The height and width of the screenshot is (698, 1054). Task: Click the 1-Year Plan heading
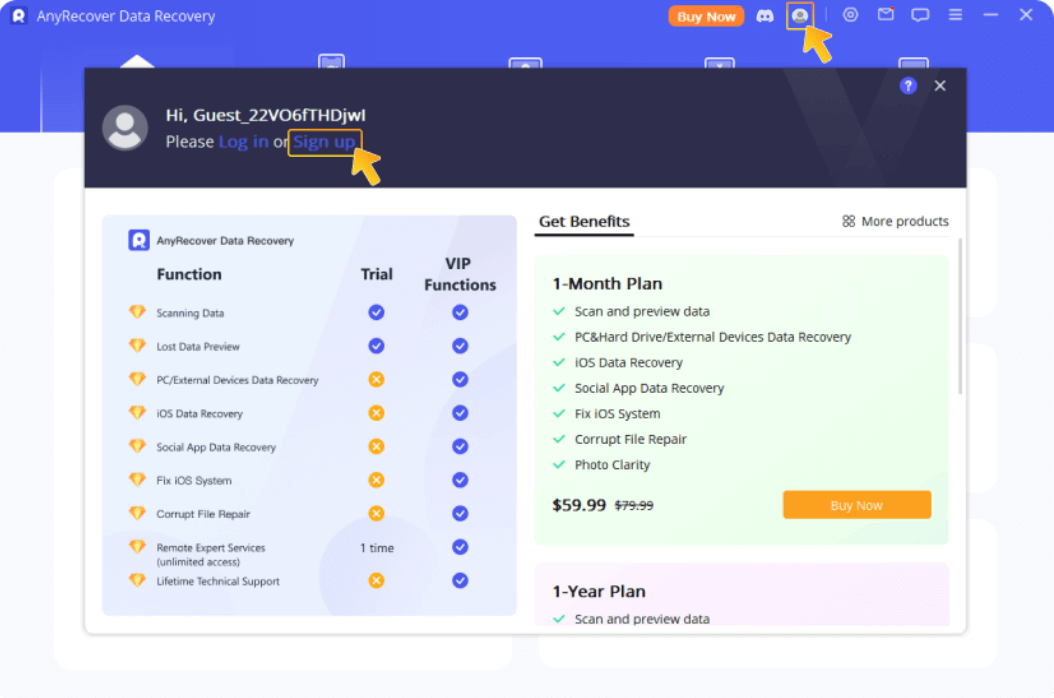coord(598,591)
